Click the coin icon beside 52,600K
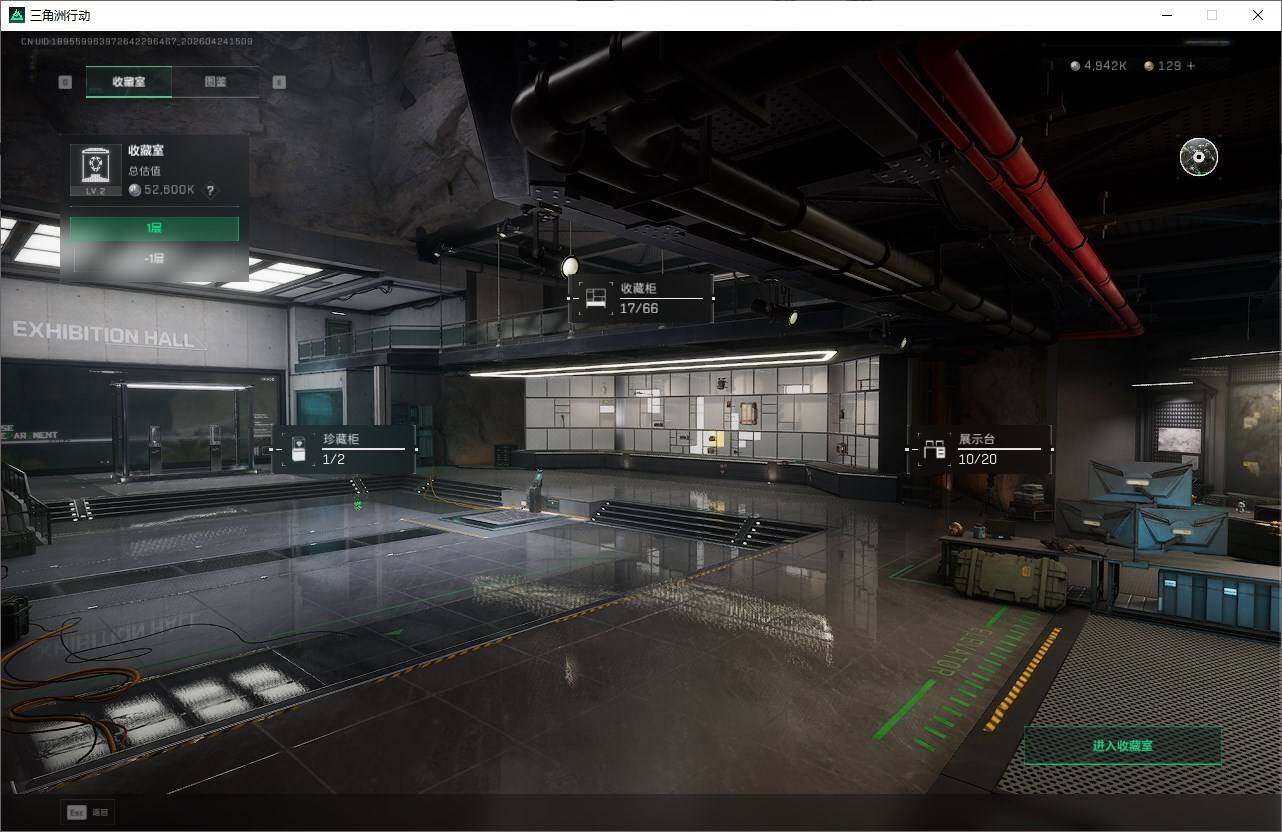 [135, 190]
